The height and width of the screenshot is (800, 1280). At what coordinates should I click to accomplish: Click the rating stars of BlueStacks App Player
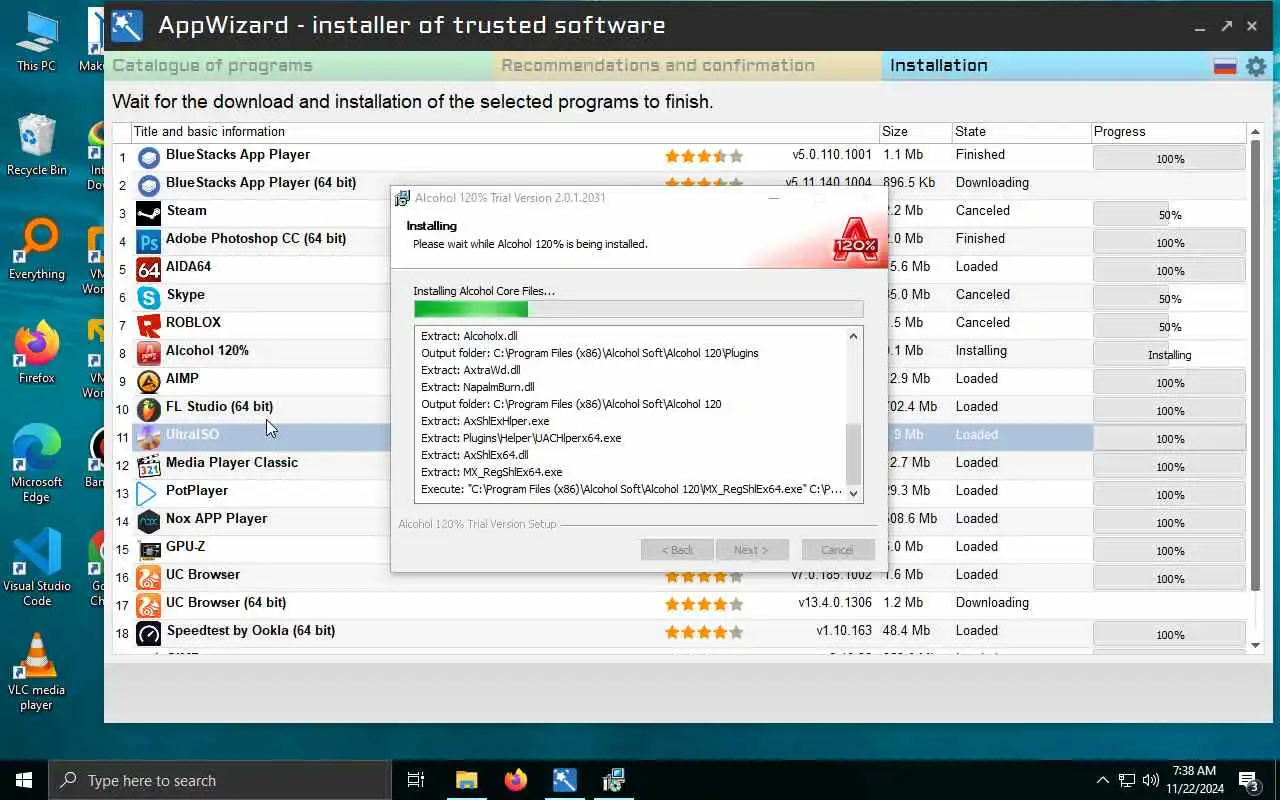point(704,156)
